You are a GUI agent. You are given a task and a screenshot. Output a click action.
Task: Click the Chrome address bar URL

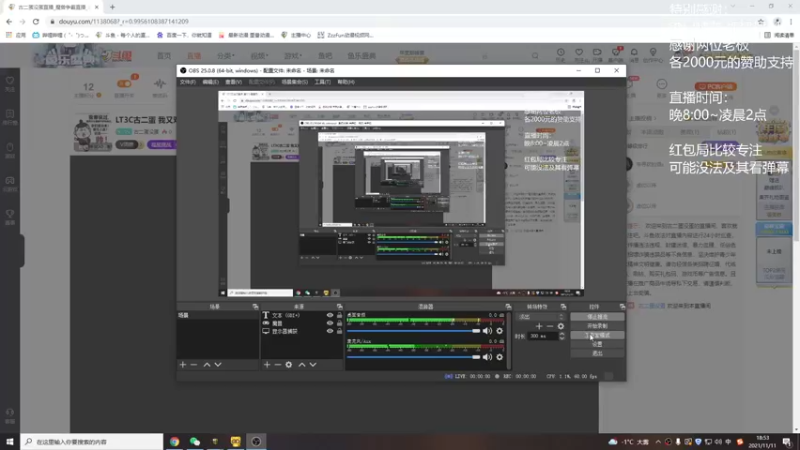pos(123,21)
